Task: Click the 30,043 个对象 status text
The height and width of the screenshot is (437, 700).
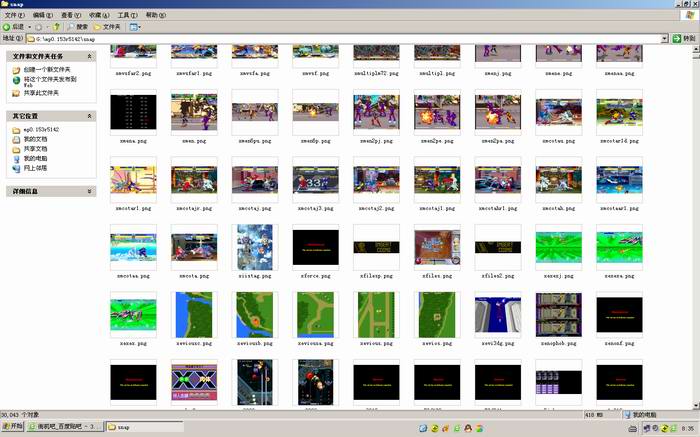Action: (x=20, y=415)
